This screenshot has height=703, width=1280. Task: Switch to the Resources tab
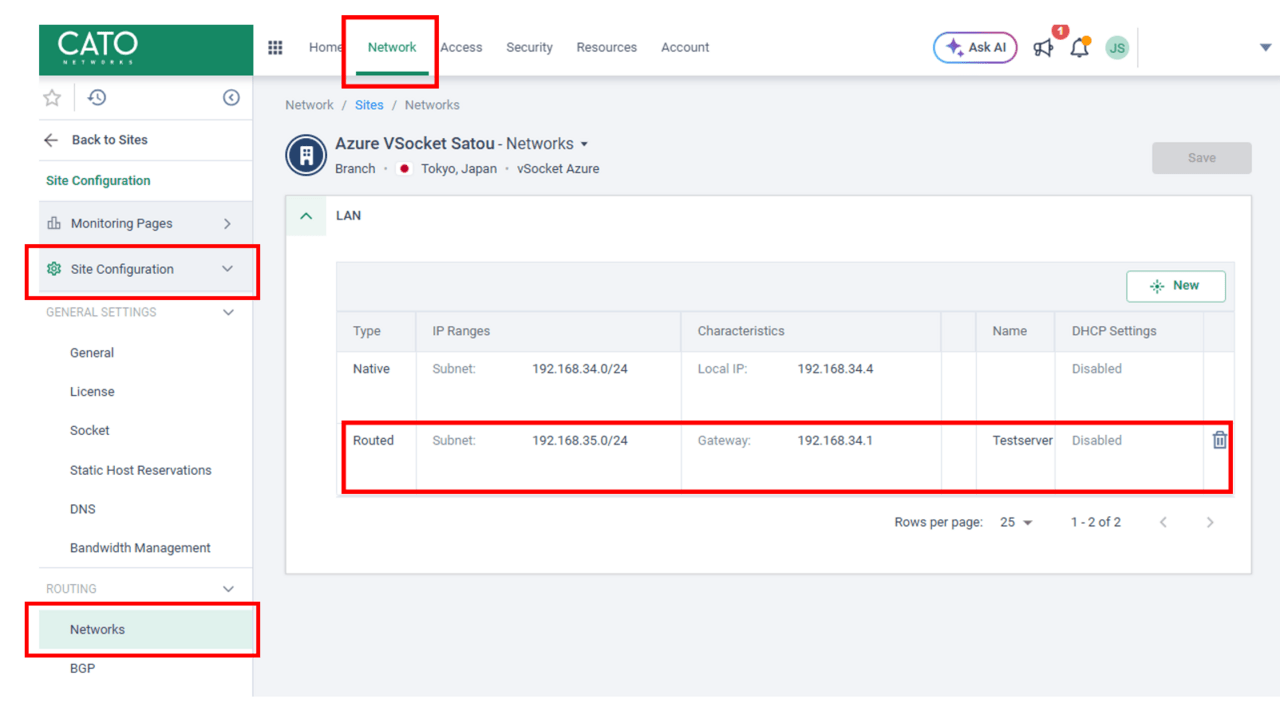[x=606, y=47]
